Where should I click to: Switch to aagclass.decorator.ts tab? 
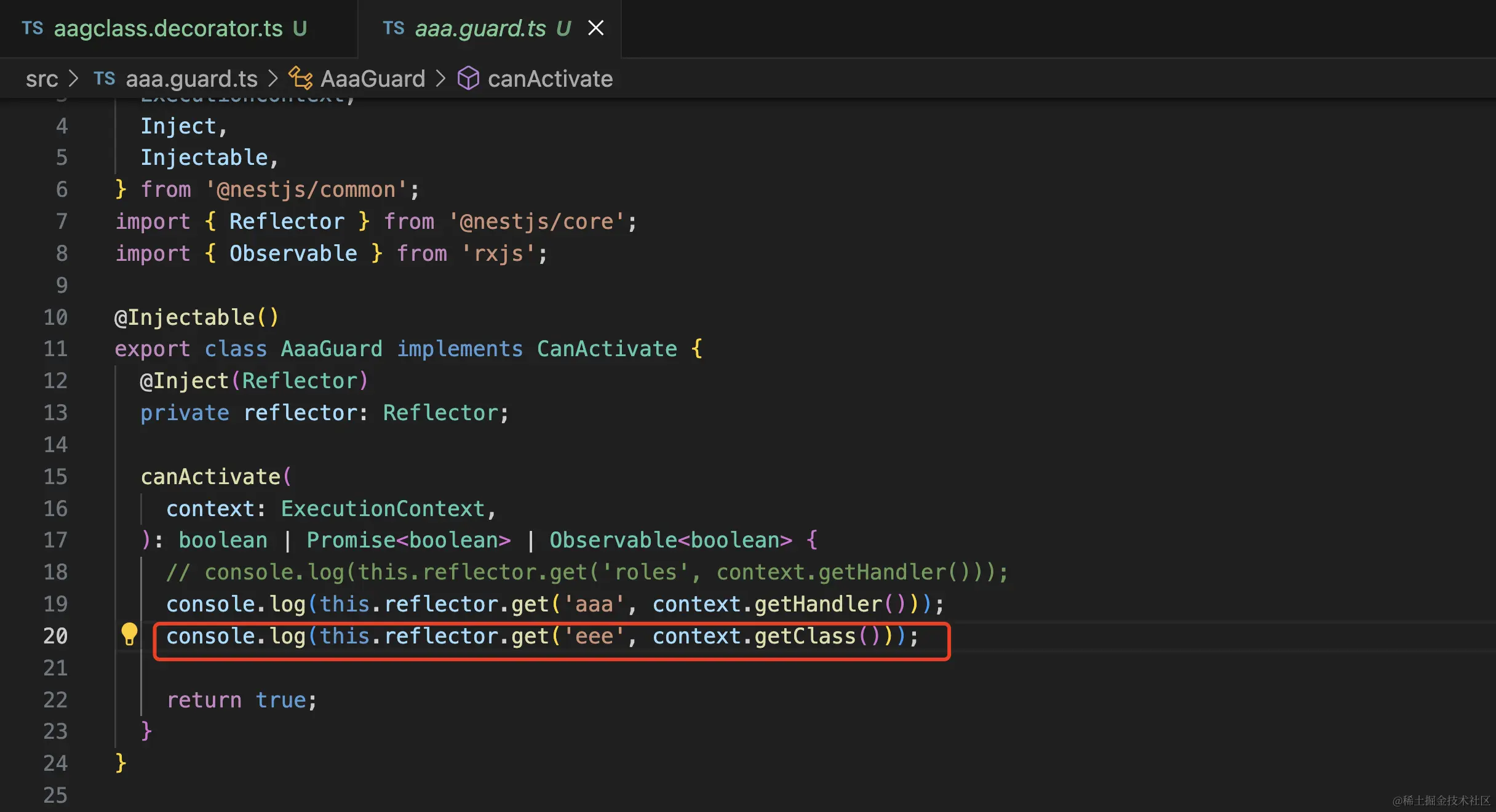pos(168,28)
